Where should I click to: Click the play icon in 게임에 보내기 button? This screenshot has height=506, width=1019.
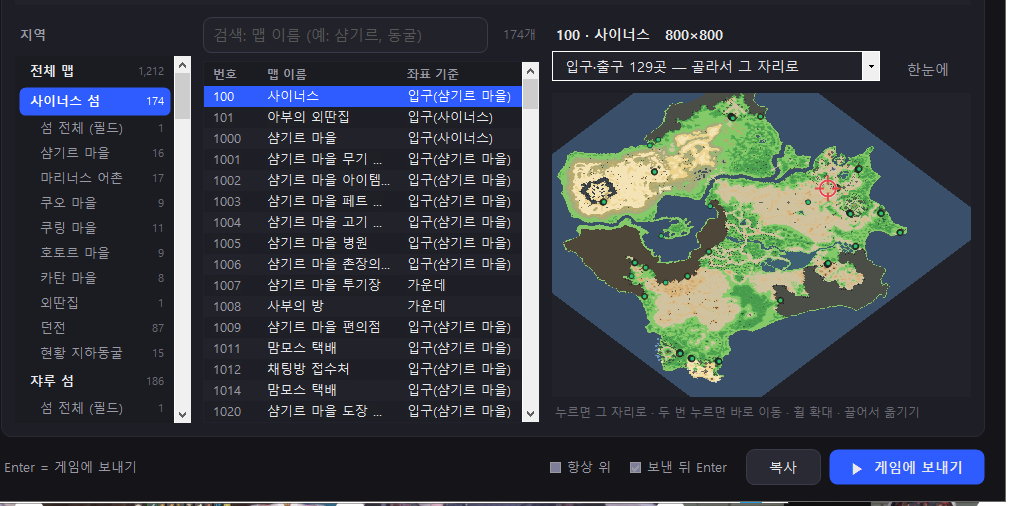click(857, 468)
